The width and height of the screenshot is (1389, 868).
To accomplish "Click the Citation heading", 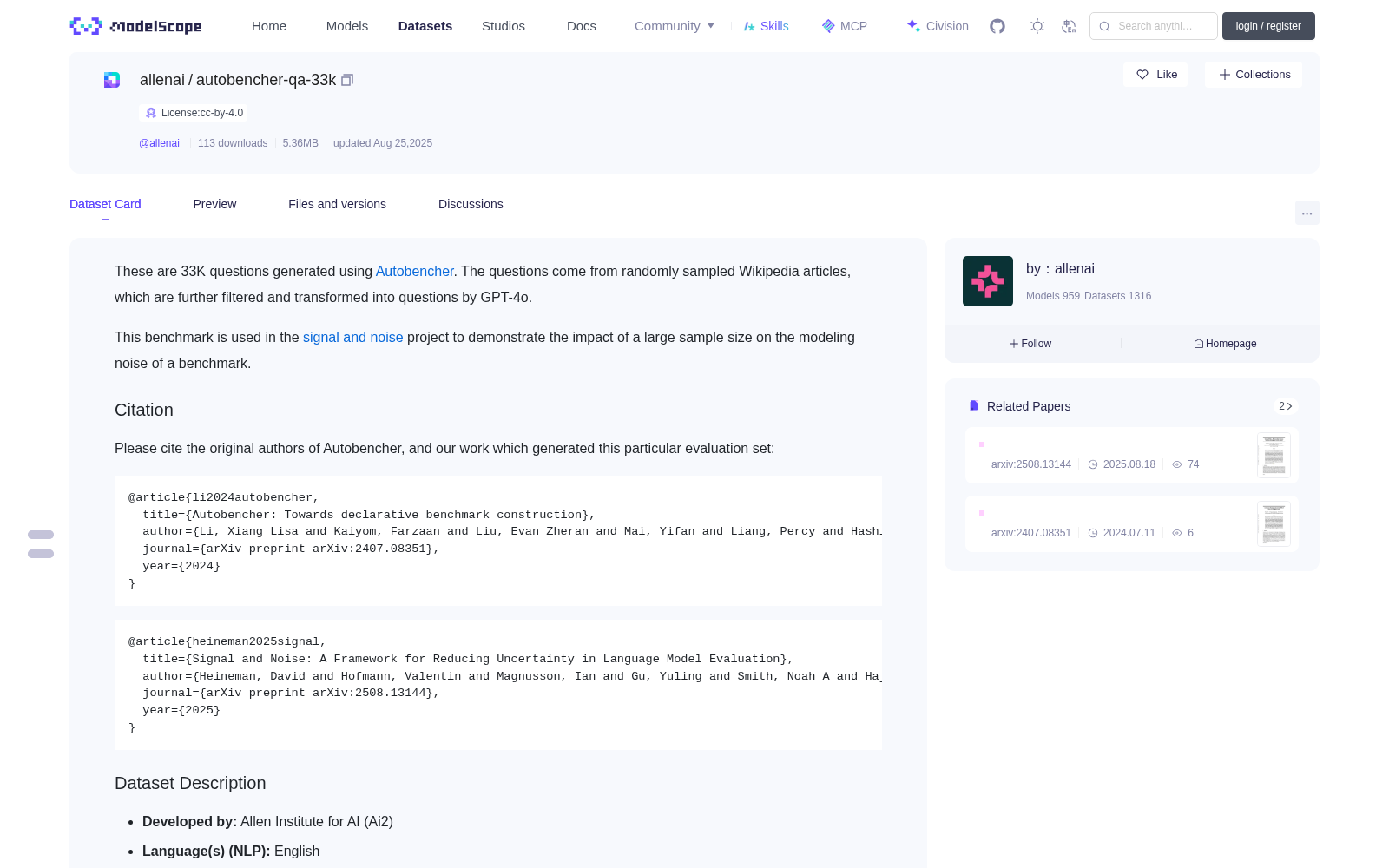I will coord(144,410).
